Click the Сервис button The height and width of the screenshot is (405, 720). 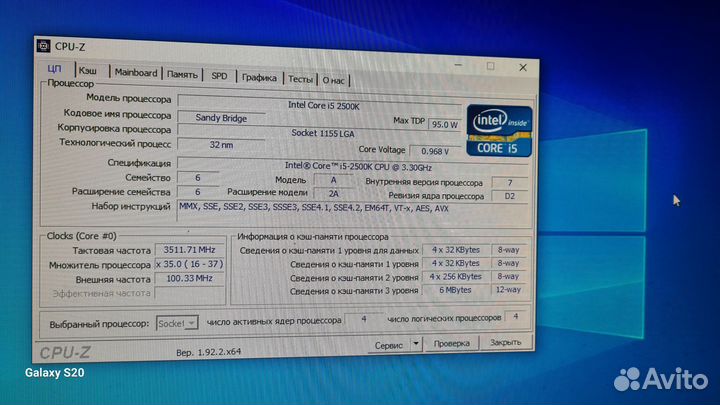tap(389, 346)
